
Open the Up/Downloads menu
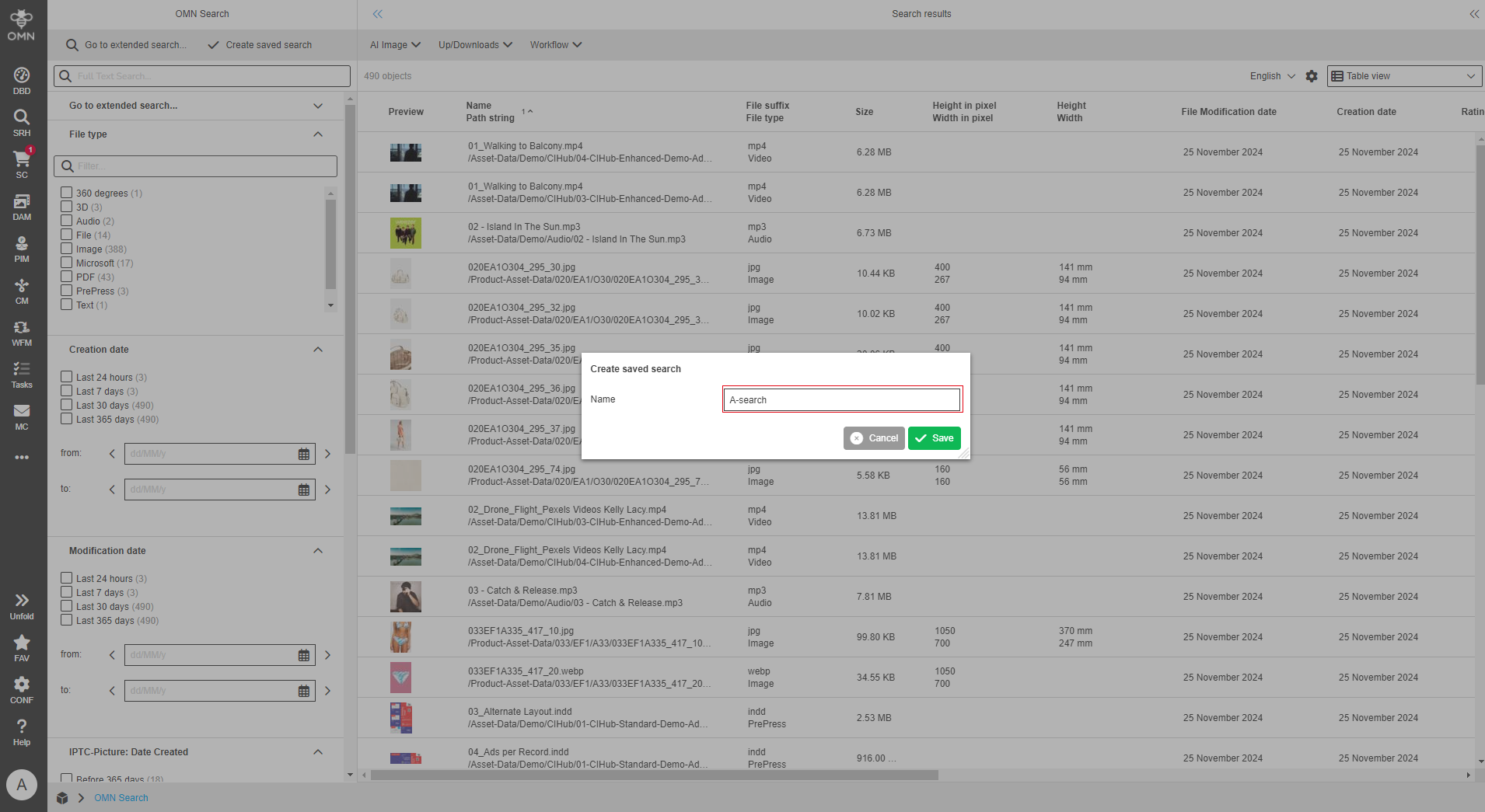point(474,44)
